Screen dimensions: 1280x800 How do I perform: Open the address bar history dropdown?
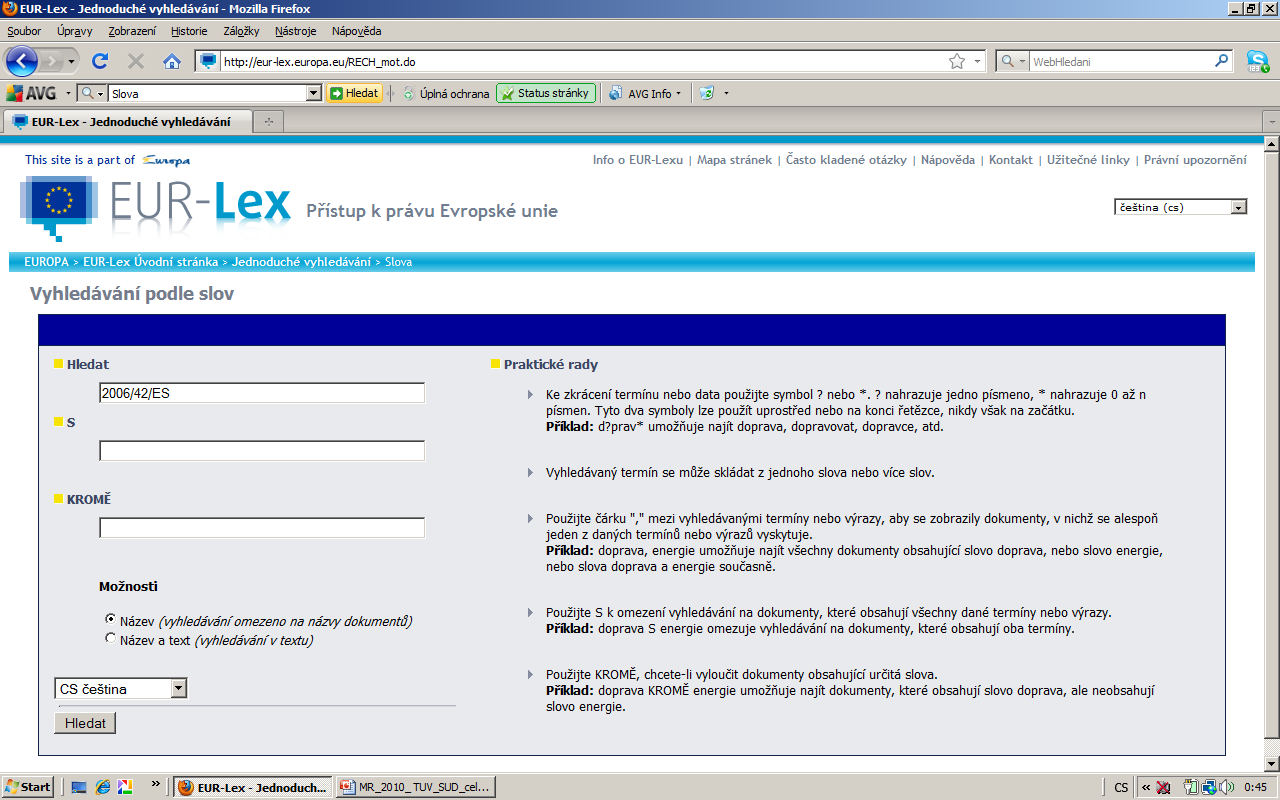(978, 61)
